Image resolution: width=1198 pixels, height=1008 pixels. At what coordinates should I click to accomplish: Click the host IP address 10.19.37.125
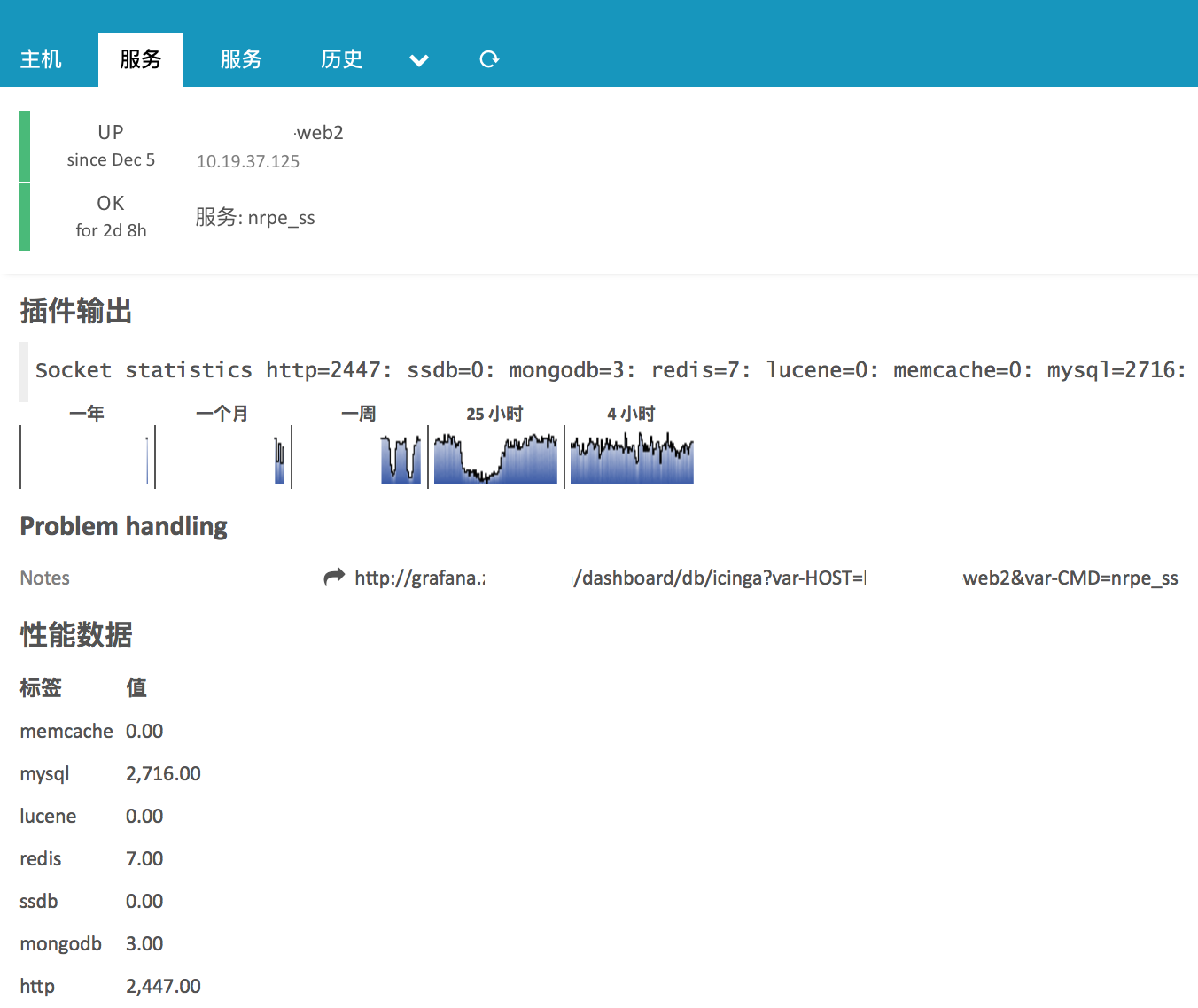click(248, 161)
